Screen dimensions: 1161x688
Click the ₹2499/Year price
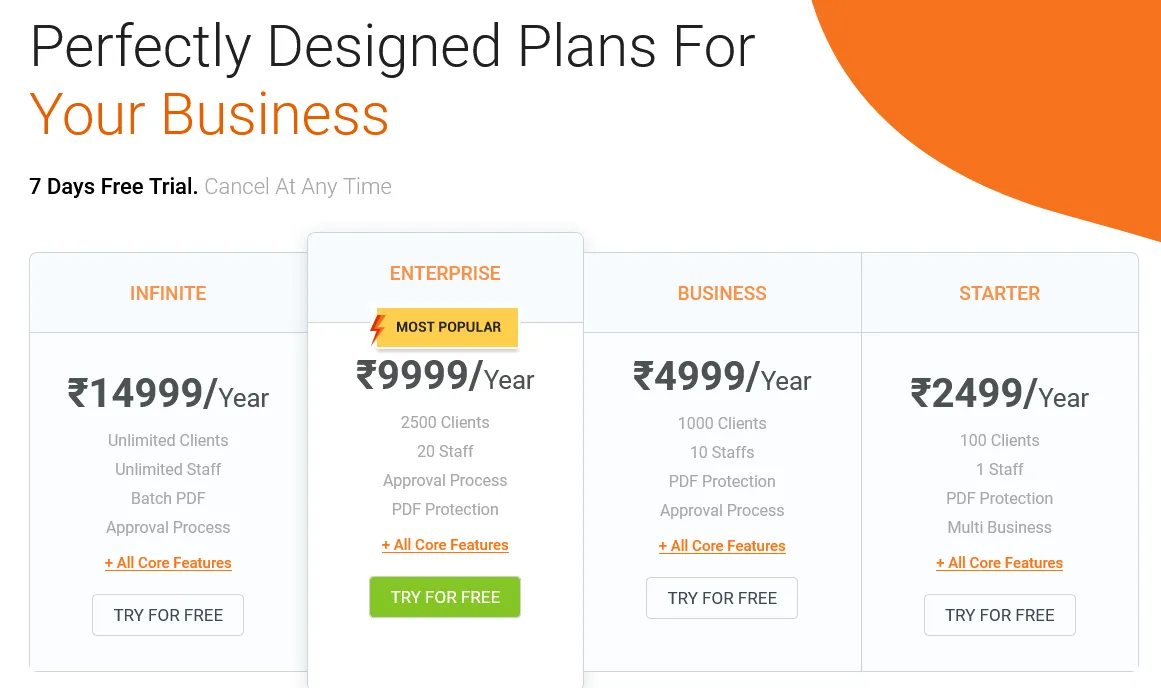tap(1000, 393)
